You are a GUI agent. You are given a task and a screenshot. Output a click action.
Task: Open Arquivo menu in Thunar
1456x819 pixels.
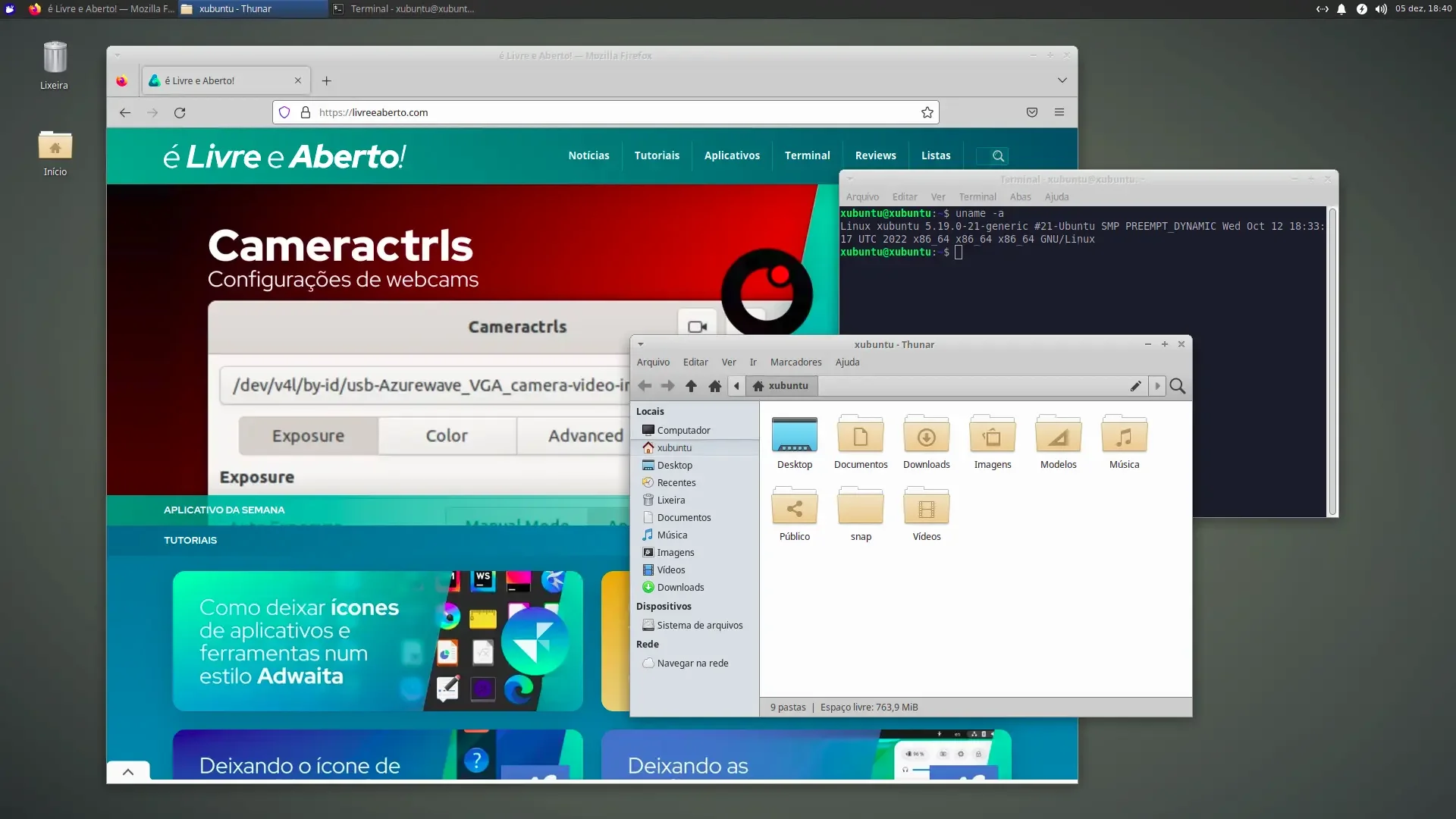(653, 362)
